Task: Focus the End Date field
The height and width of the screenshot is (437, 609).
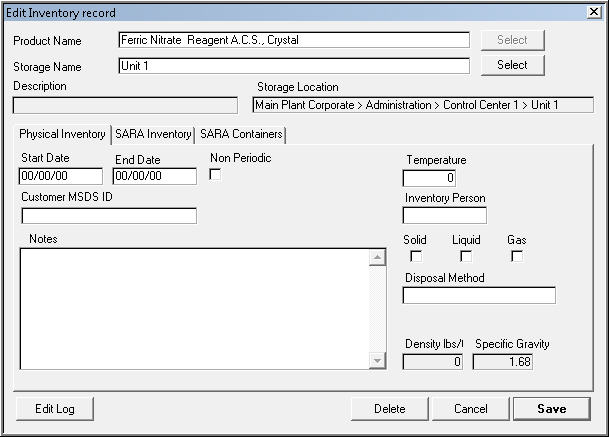Action: pos(154,177)
